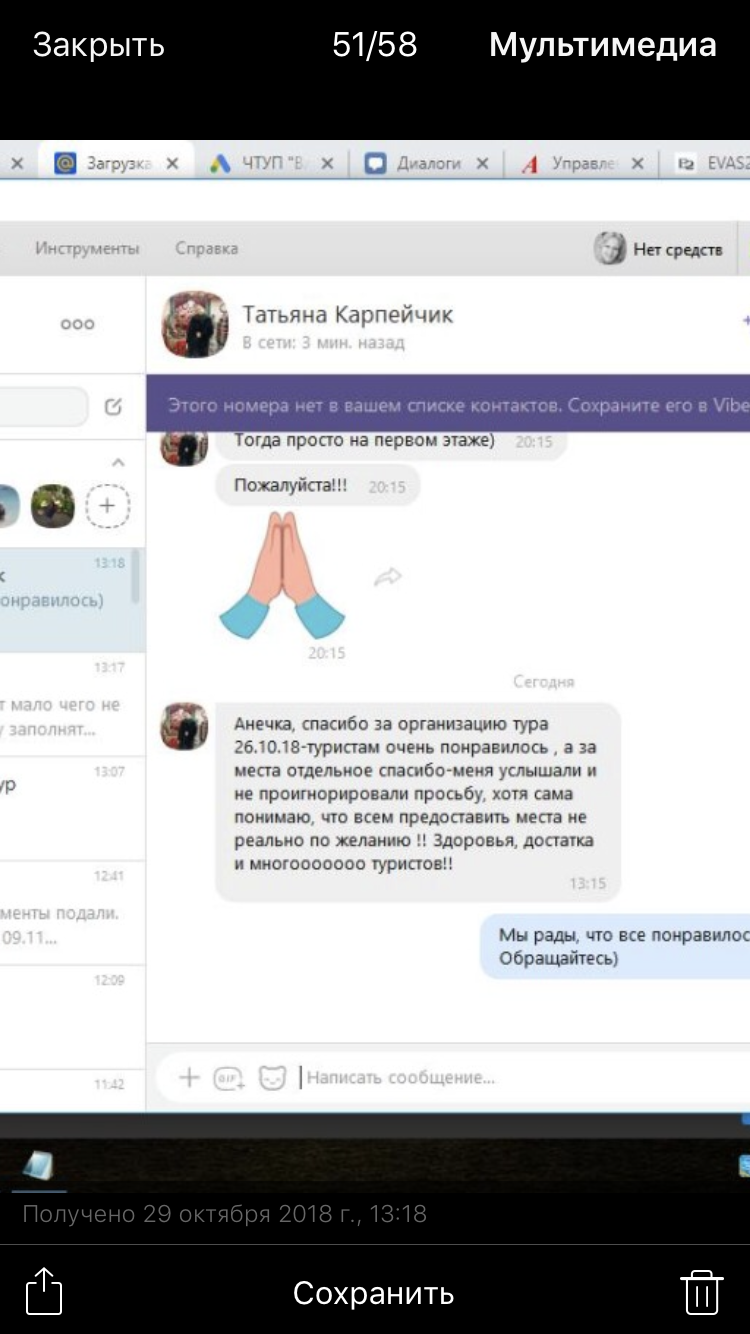Open the Инструменты menu
The image size is (750, 1334).
tap(87, 248)
